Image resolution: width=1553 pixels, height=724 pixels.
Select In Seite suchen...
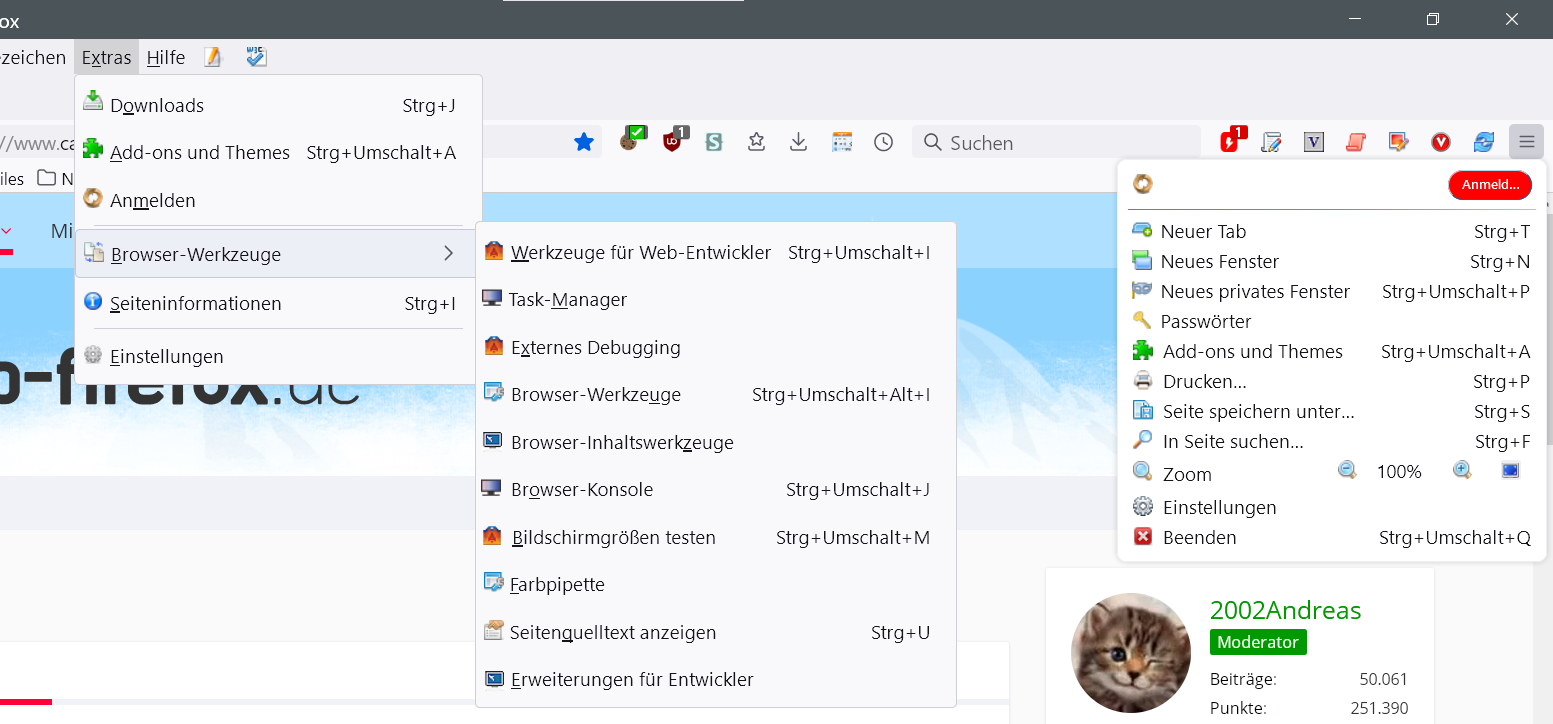(1331, 441)
